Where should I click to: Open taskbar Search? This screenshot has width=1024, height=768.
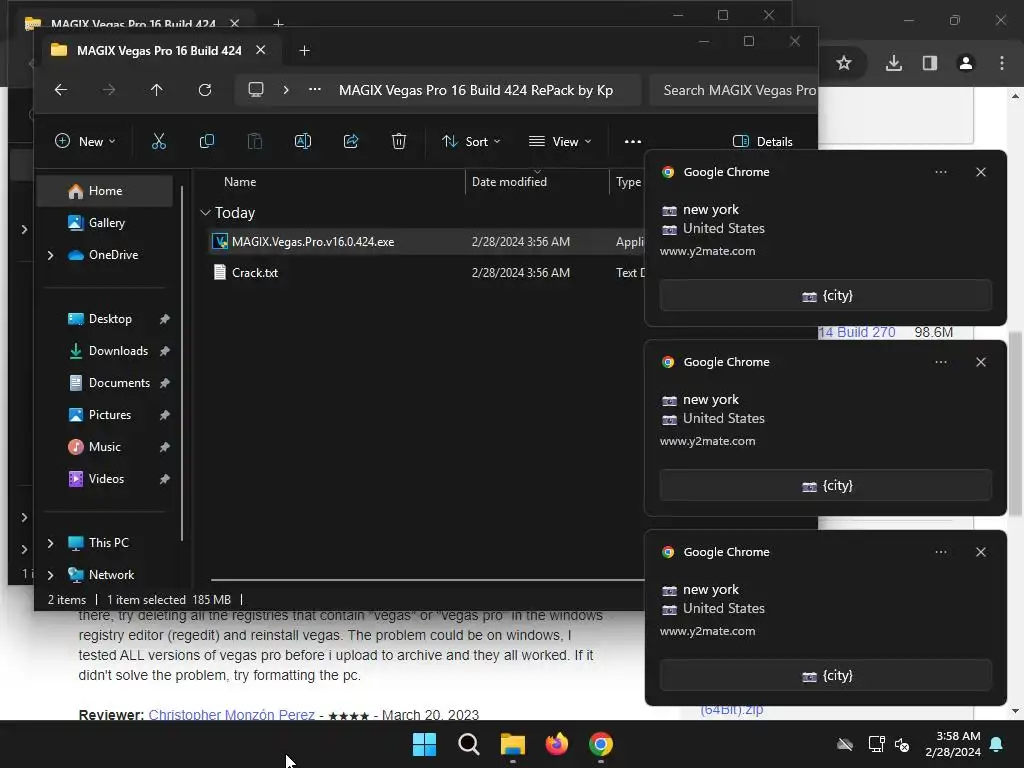[469, 744]
